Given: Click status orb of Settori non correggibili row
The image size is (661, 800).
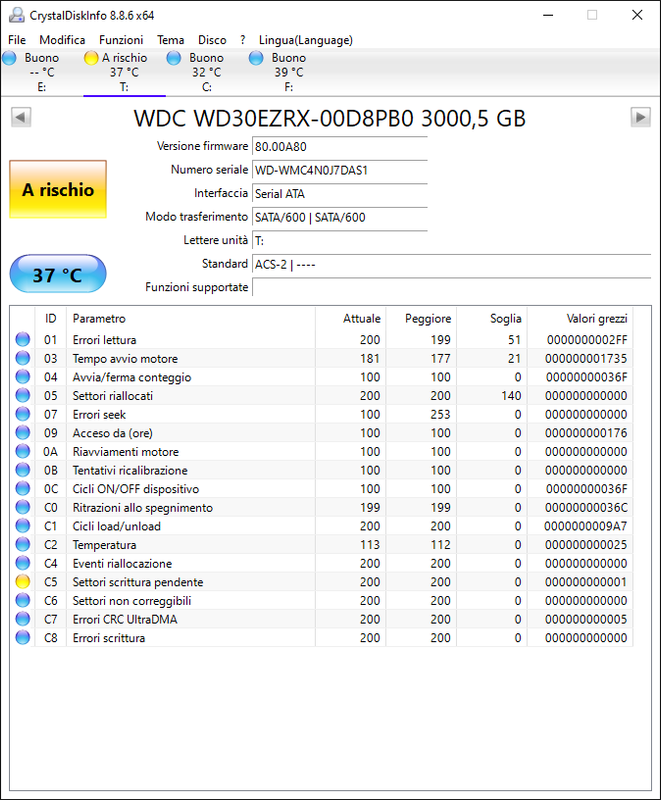Looking at the screenshot, I should (x=22, y=600).
